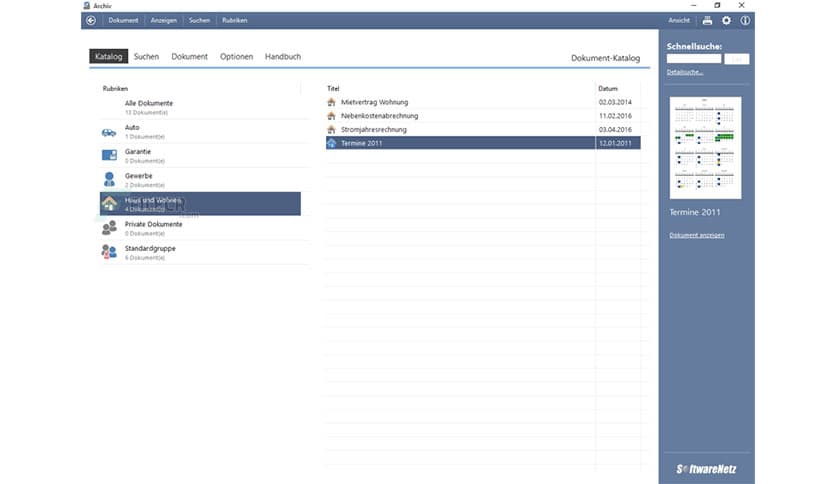Select the Garantie category

(x=200, y=156)
